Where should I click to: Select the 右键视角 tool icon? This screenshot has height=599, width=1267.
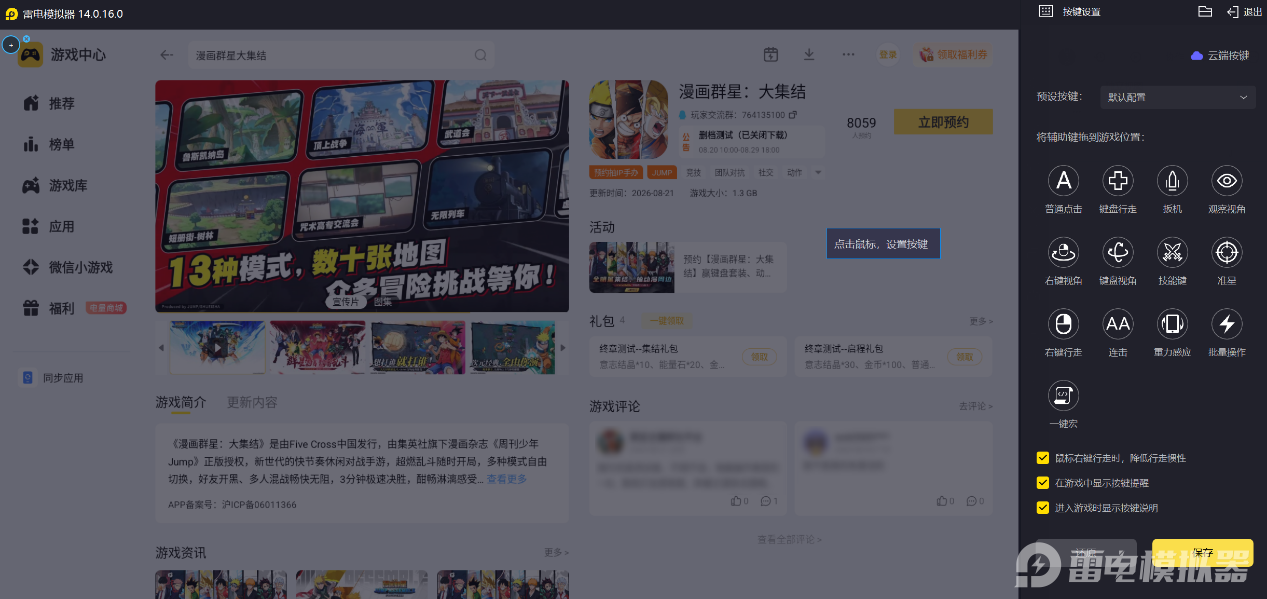click(x=1064, y=252)
